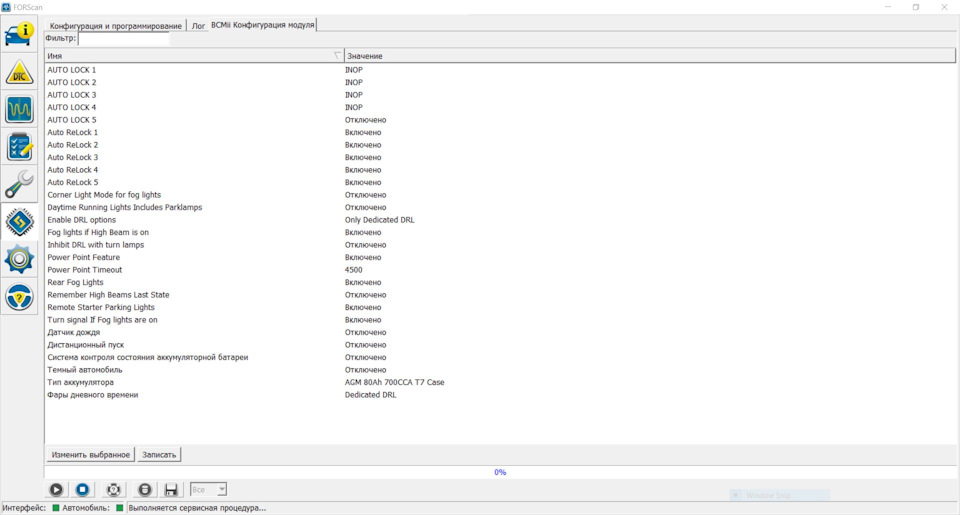960x515 pixels.
Task: Select the 'AUTO LOCK 5' row
Action: [500, 120]
